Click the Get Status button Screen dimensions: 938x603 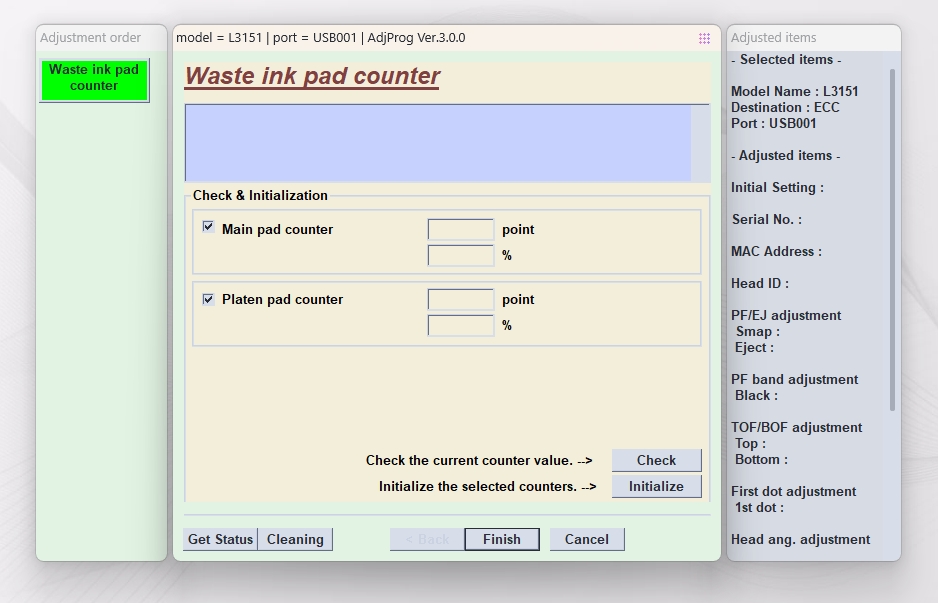[220, 539]
